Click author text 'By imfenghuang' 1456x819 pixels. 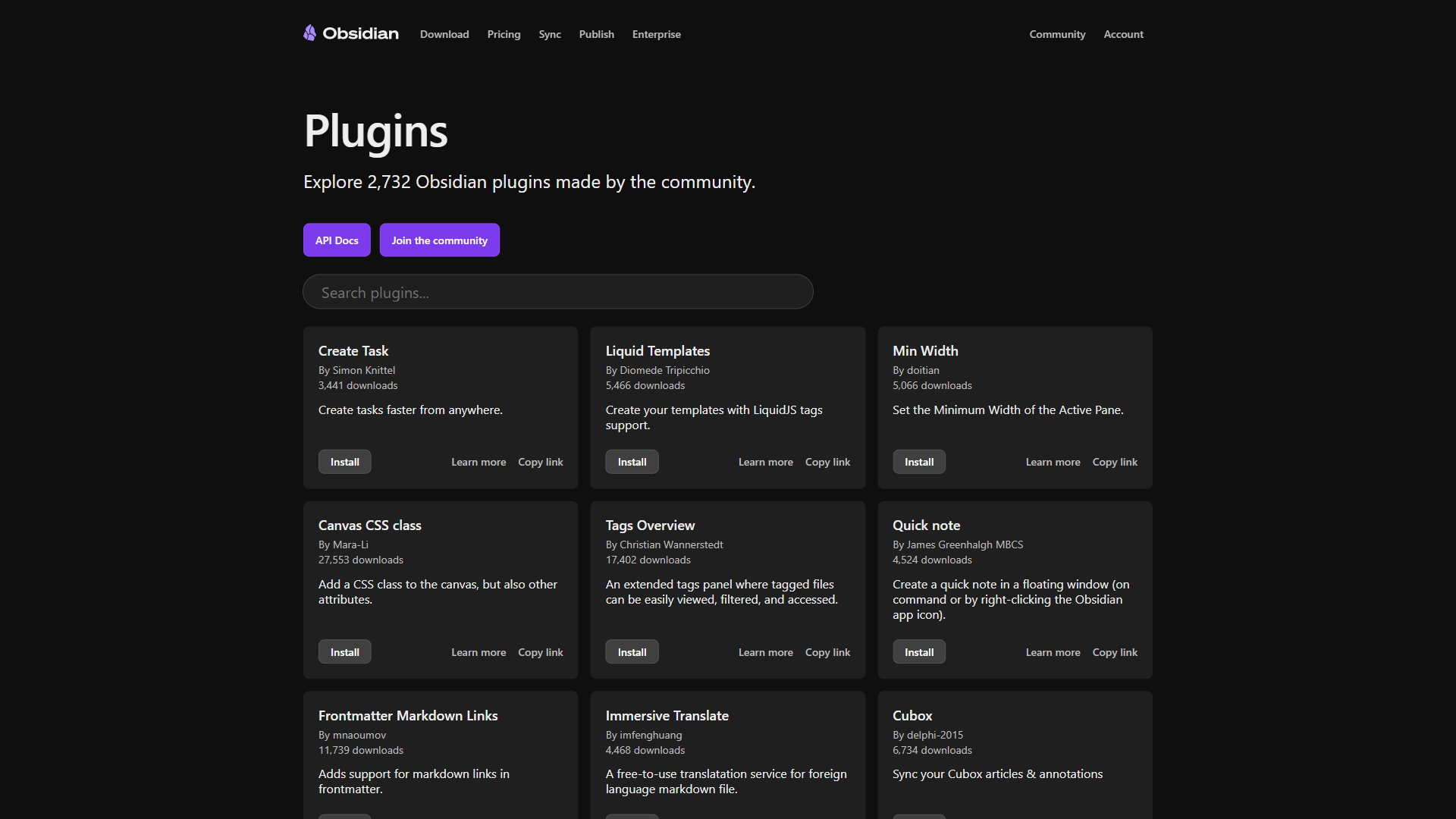click(643, 735)
